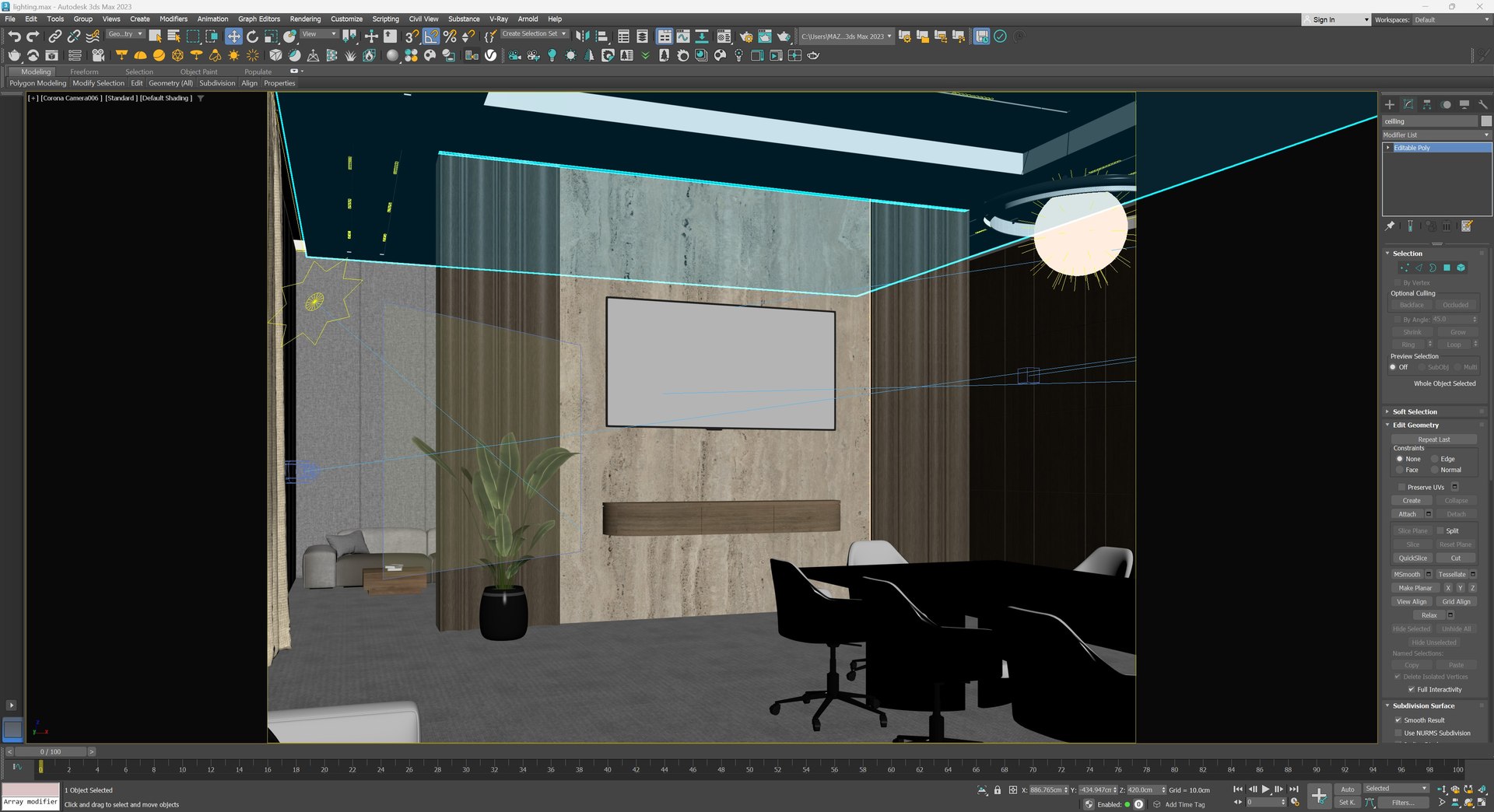Switch to the Freeform ribbon tab
This screenshot has height=812, width=1494.
coord(84,72)
